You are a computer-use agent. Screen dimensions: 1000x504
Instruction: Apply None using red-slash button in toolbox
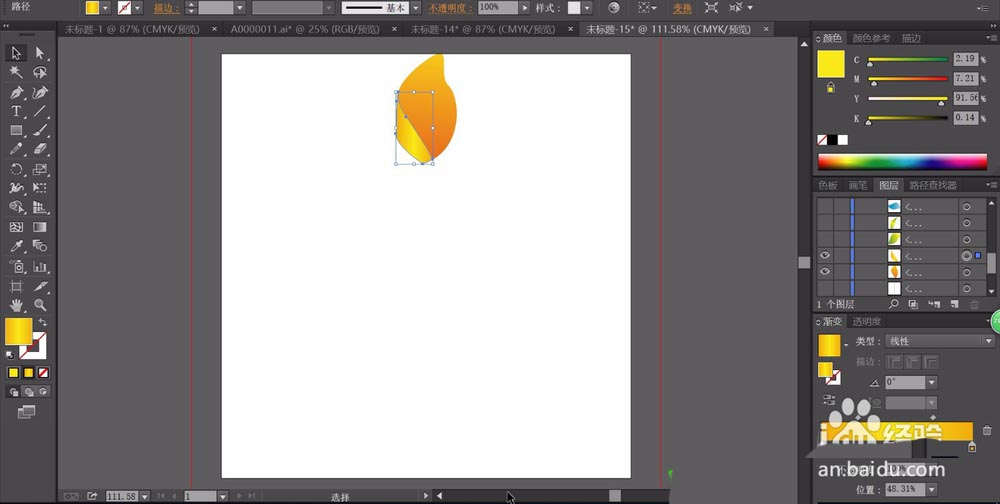coord(43,373)
